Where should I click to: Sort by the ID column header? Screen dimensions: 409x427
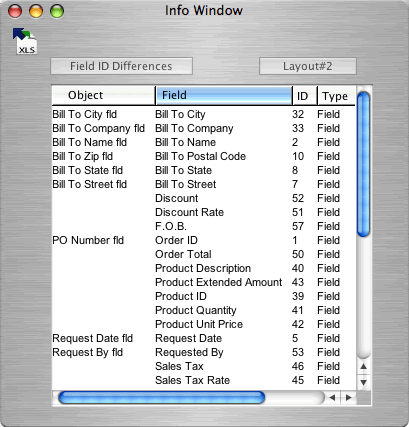305,96
